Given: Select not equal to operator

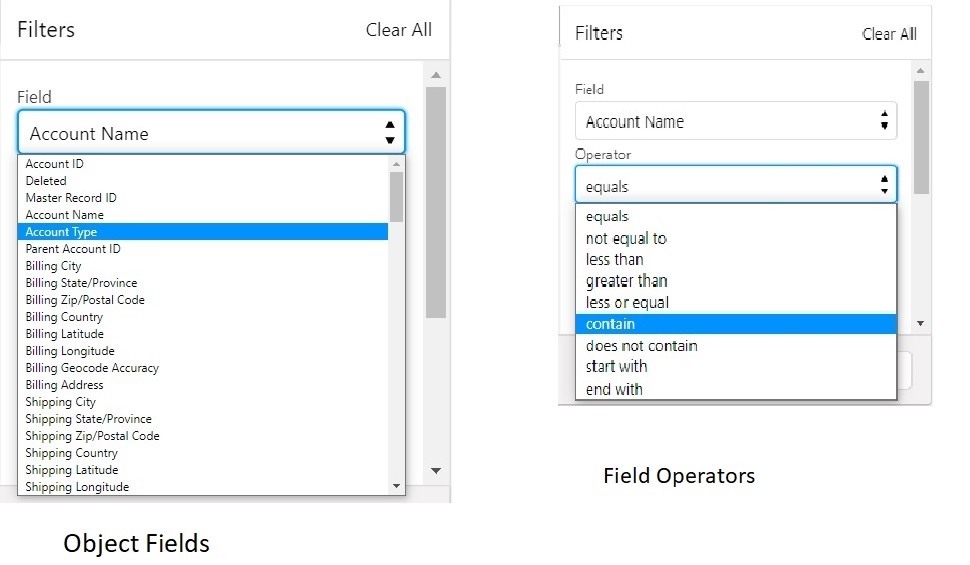Looking at the screenshot, I should [x=736, y=238].
